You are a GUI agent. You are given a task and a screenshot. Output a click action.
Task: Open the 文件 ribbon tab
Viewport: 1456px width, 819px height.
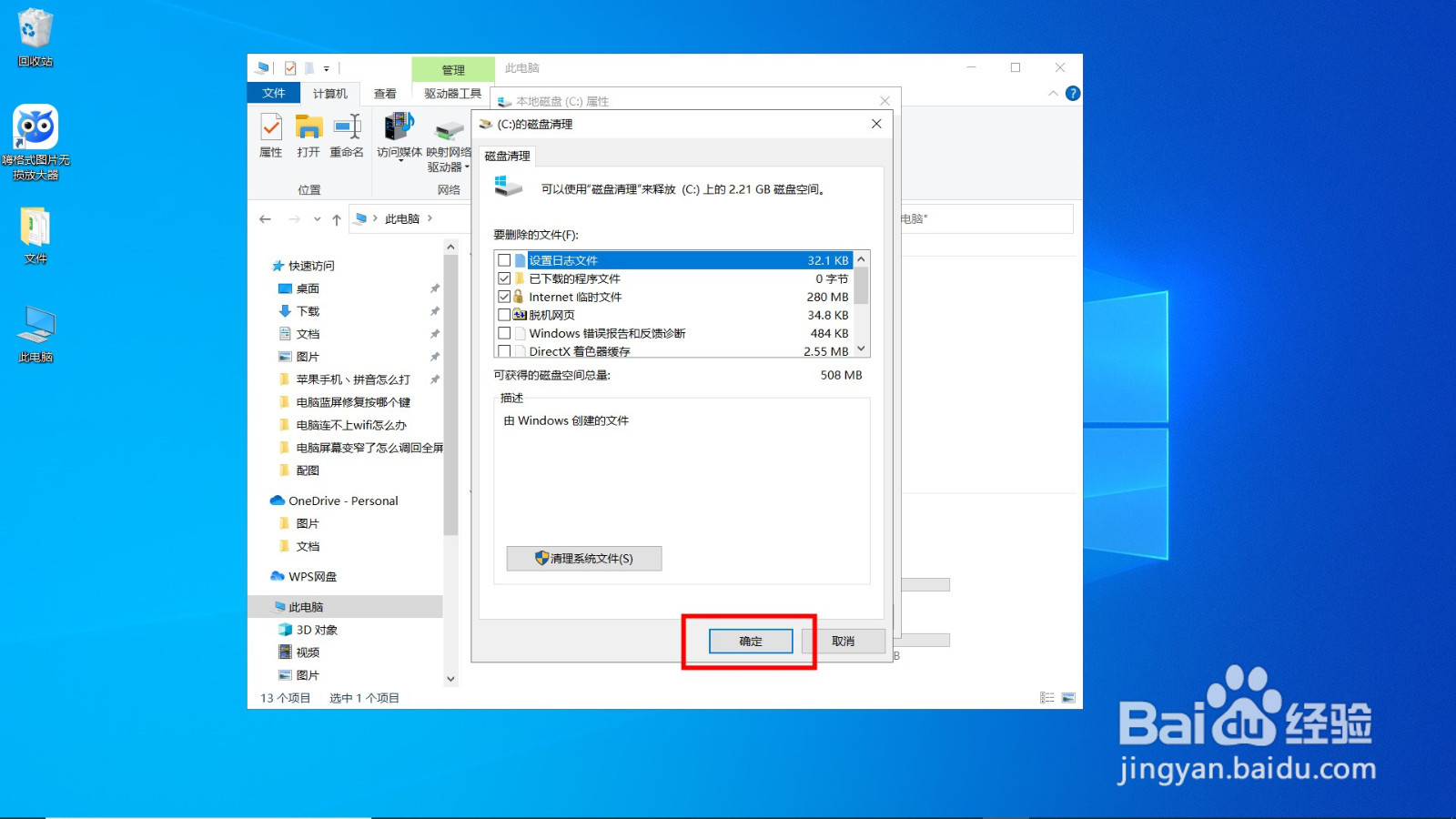[274, 93]
